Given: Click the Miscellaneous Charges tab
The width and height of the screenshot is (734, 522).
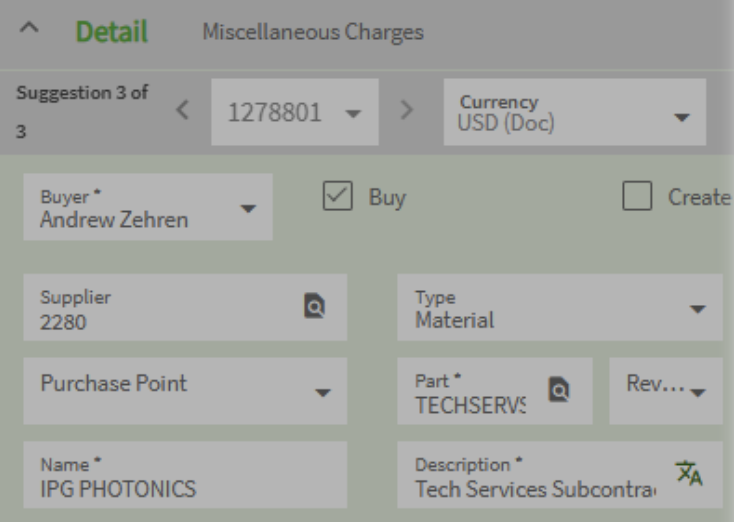Looking at the screenshot, I should coord(313,33).
